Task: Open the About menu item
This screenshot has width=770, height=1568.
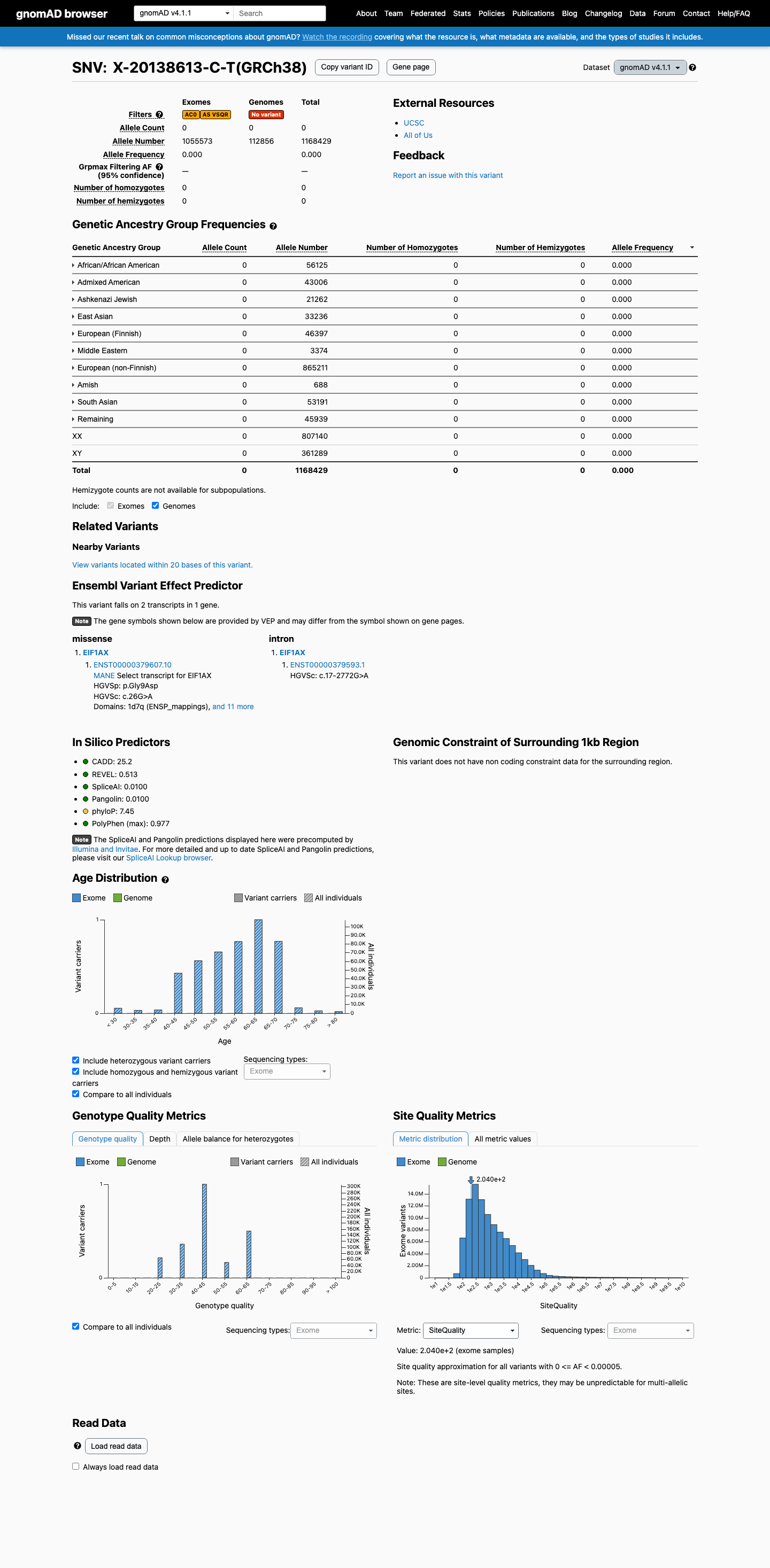Action: pyautogui.click(x=366, y=13)
